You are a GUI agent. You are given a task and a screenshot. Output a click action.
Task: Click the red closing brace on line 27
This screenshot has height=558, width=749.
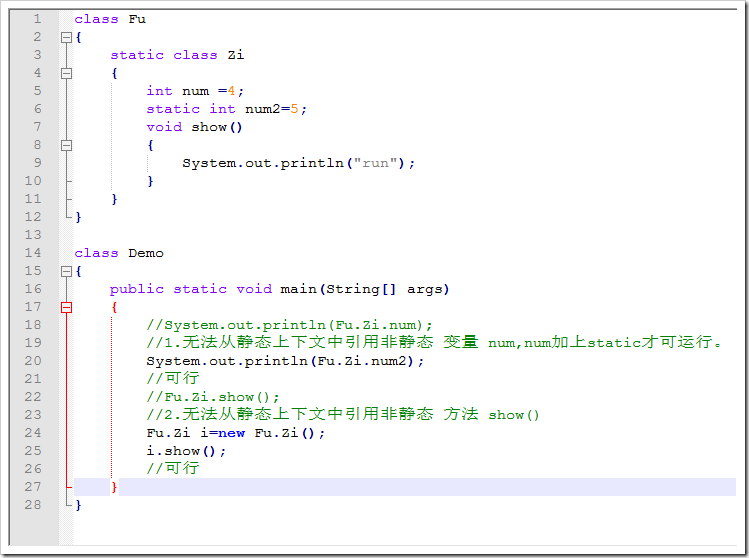(x=114, y=487)
